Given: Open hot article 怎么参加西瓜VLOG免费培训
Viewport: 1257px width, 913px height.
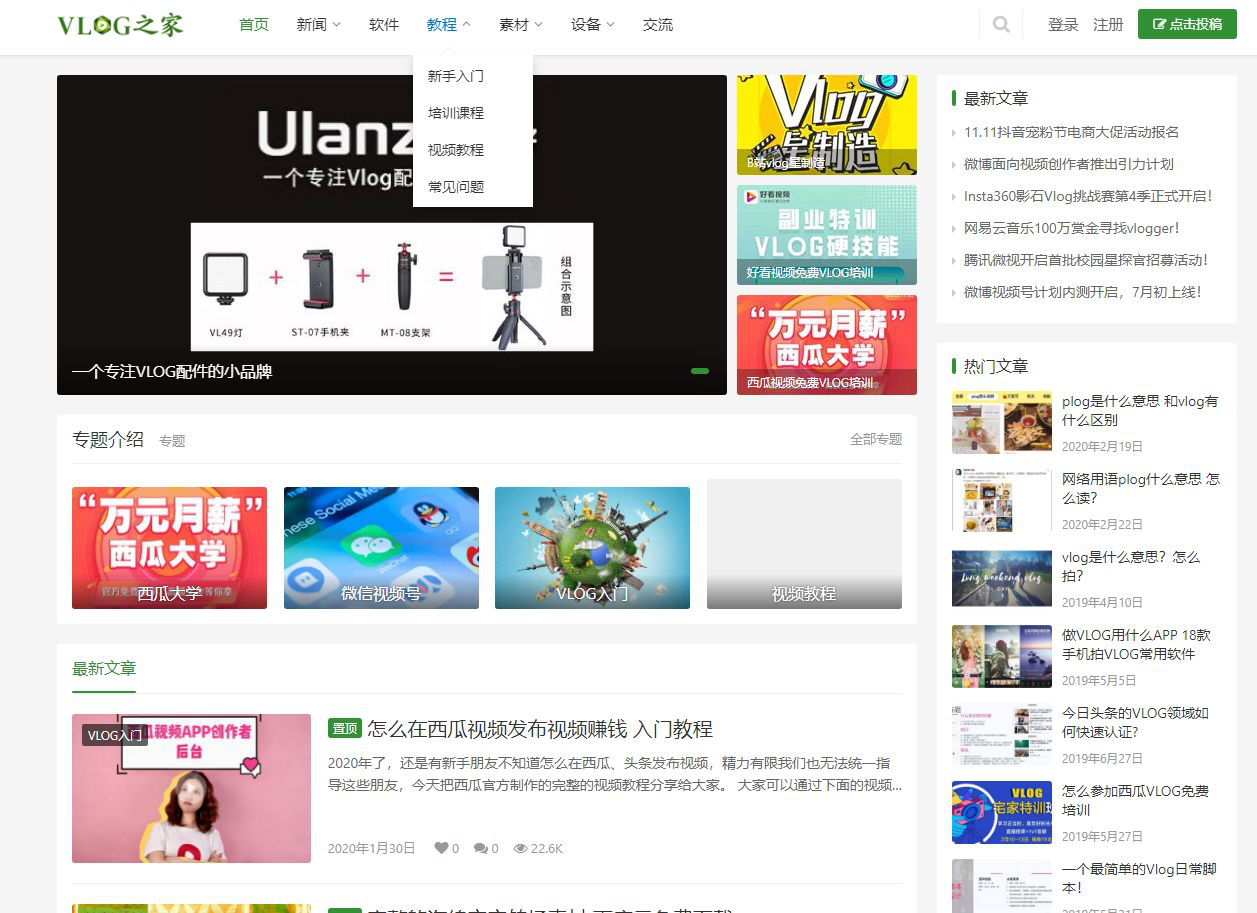Looking at the screenshot, I should [x=1135, y=800].
